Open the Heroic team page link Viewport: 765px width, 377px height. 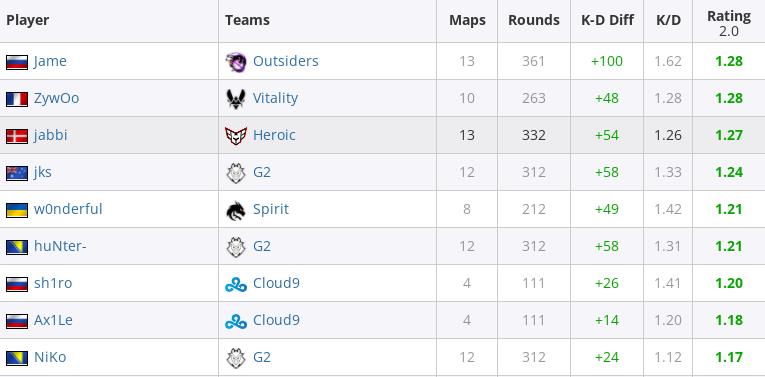click(x=274, y=135)
